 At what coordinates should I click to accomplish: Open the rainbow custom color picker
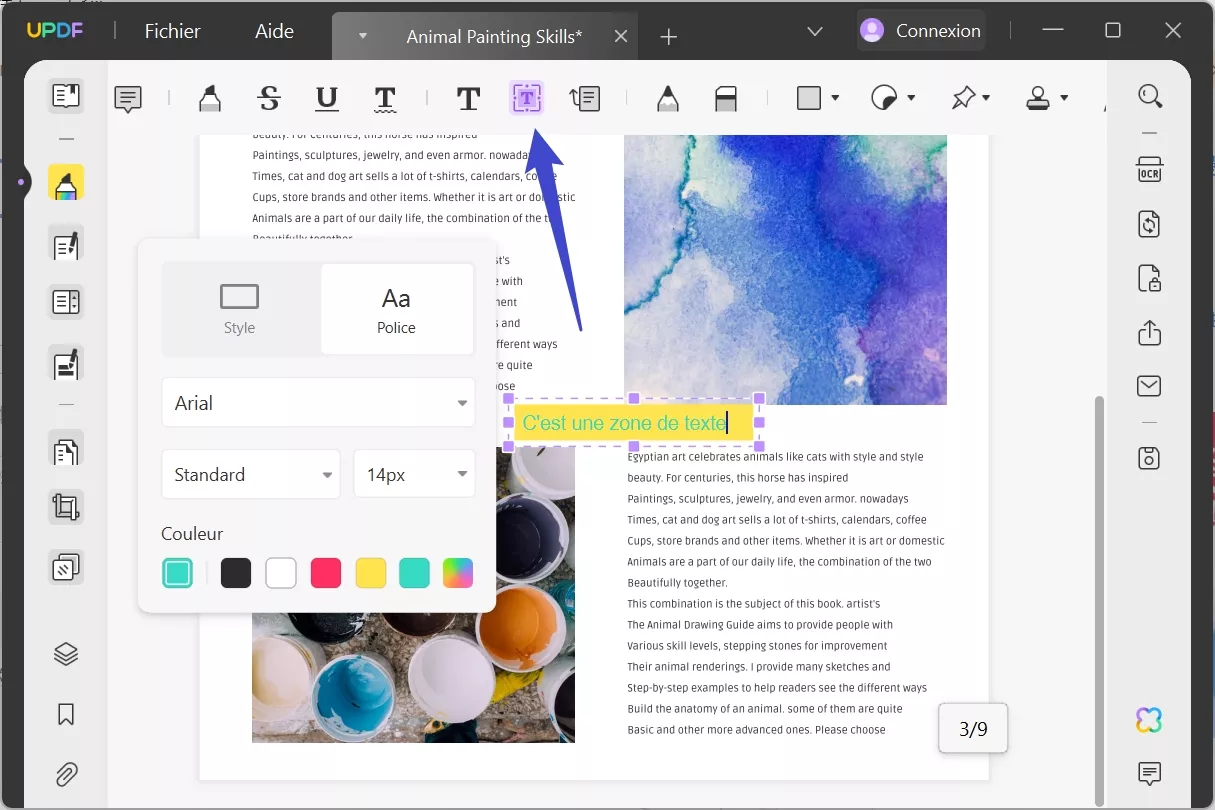[x=458, y=573]
